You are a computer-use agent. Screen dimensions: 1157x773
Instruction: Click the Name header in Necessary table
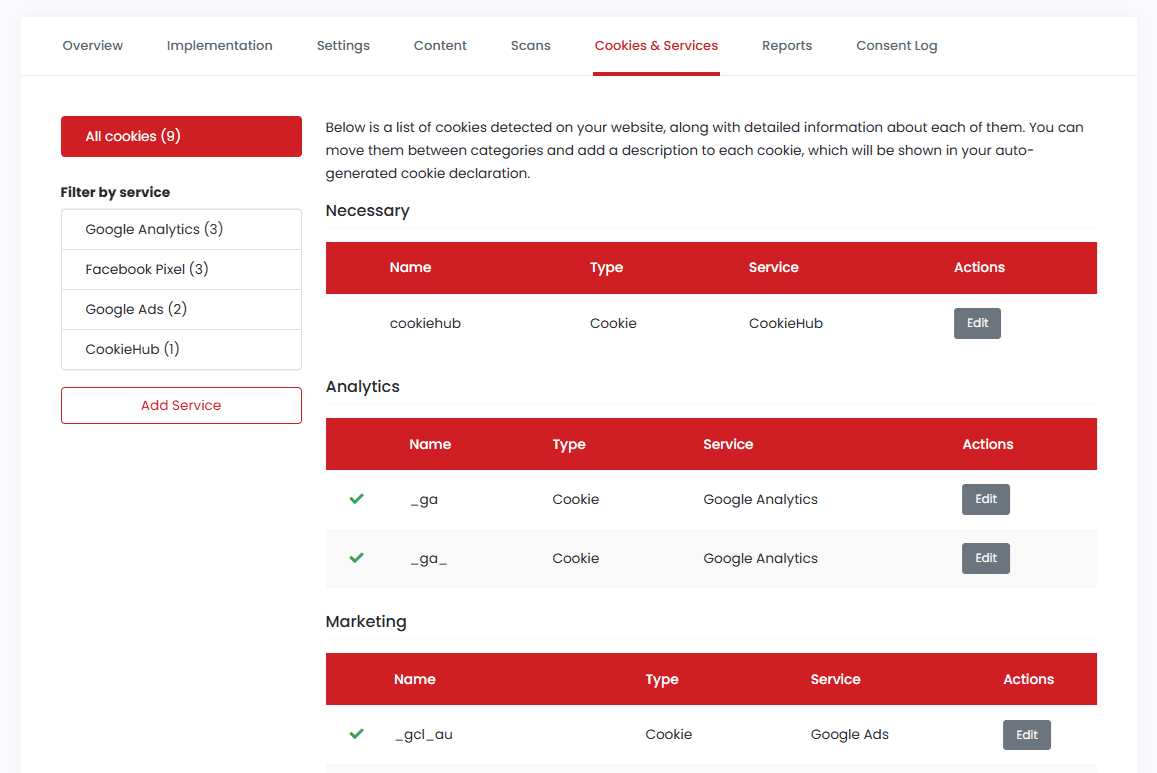point(410,268)
